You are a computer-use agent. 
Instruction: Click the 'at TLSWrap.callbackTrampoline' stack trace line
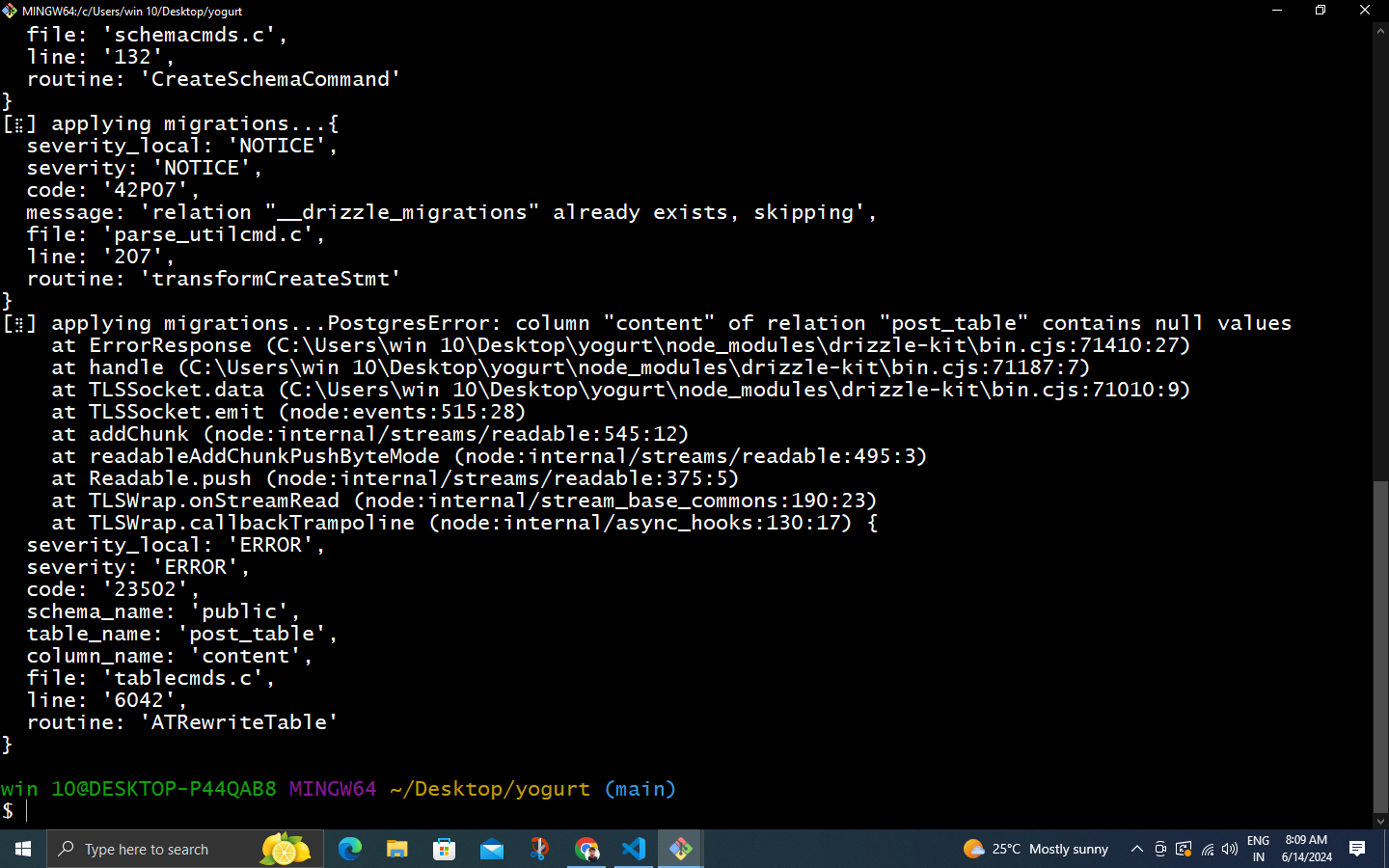[x=464, y=523]
